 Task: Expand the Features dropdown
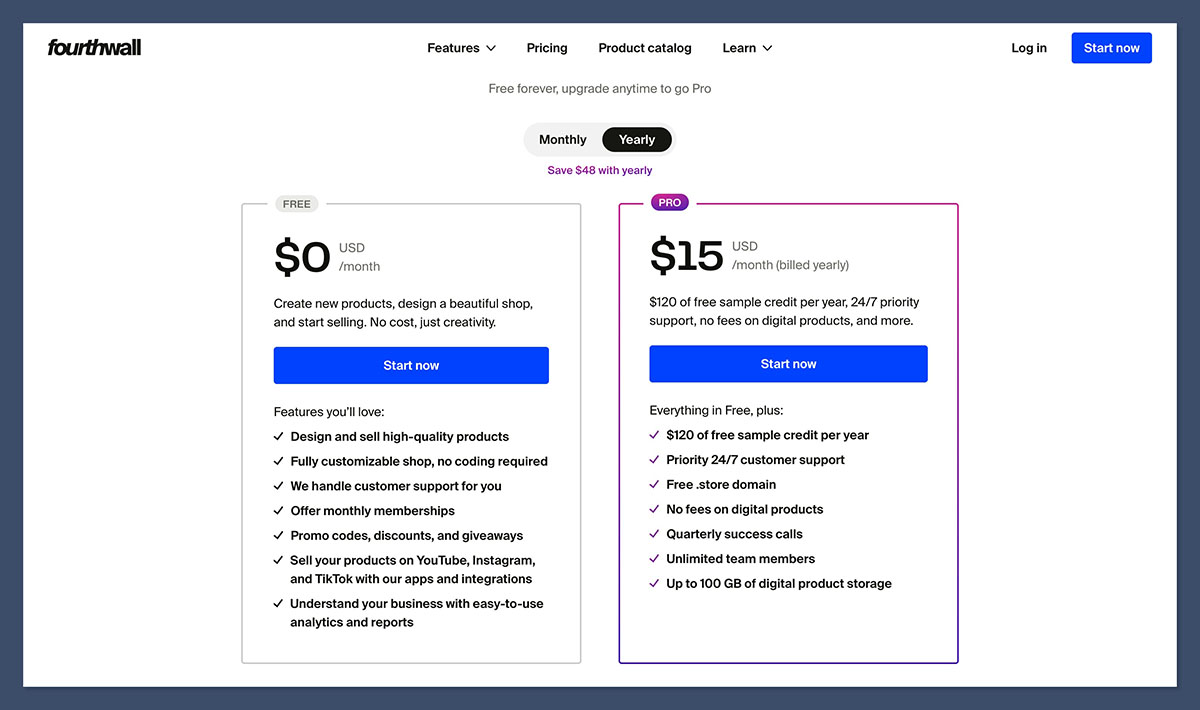pyautogui.click(x=460, y=47)
